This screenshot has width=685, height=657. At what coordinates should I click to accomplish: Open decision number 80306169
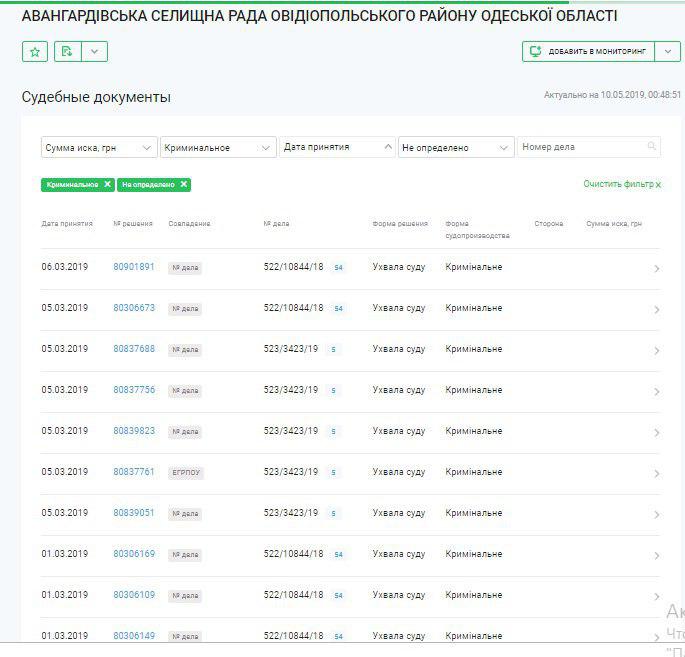(x=134, y=554)
